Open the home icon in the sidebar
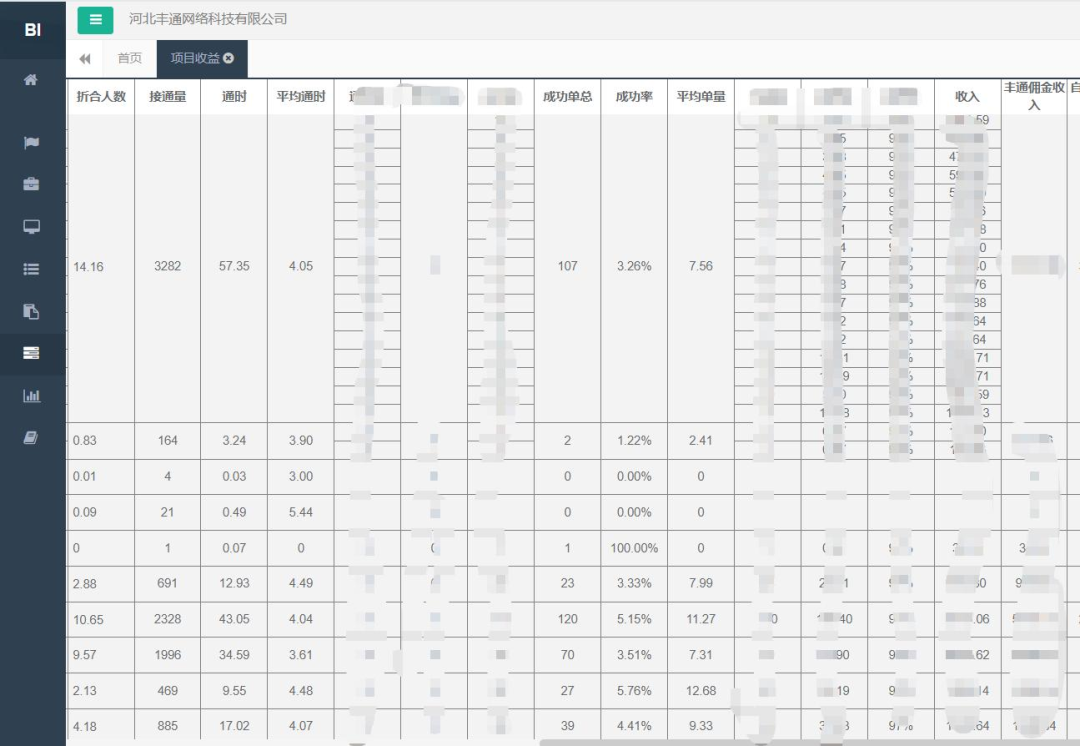The width and height of the screenshot is (1080, 746). (31, 79)
